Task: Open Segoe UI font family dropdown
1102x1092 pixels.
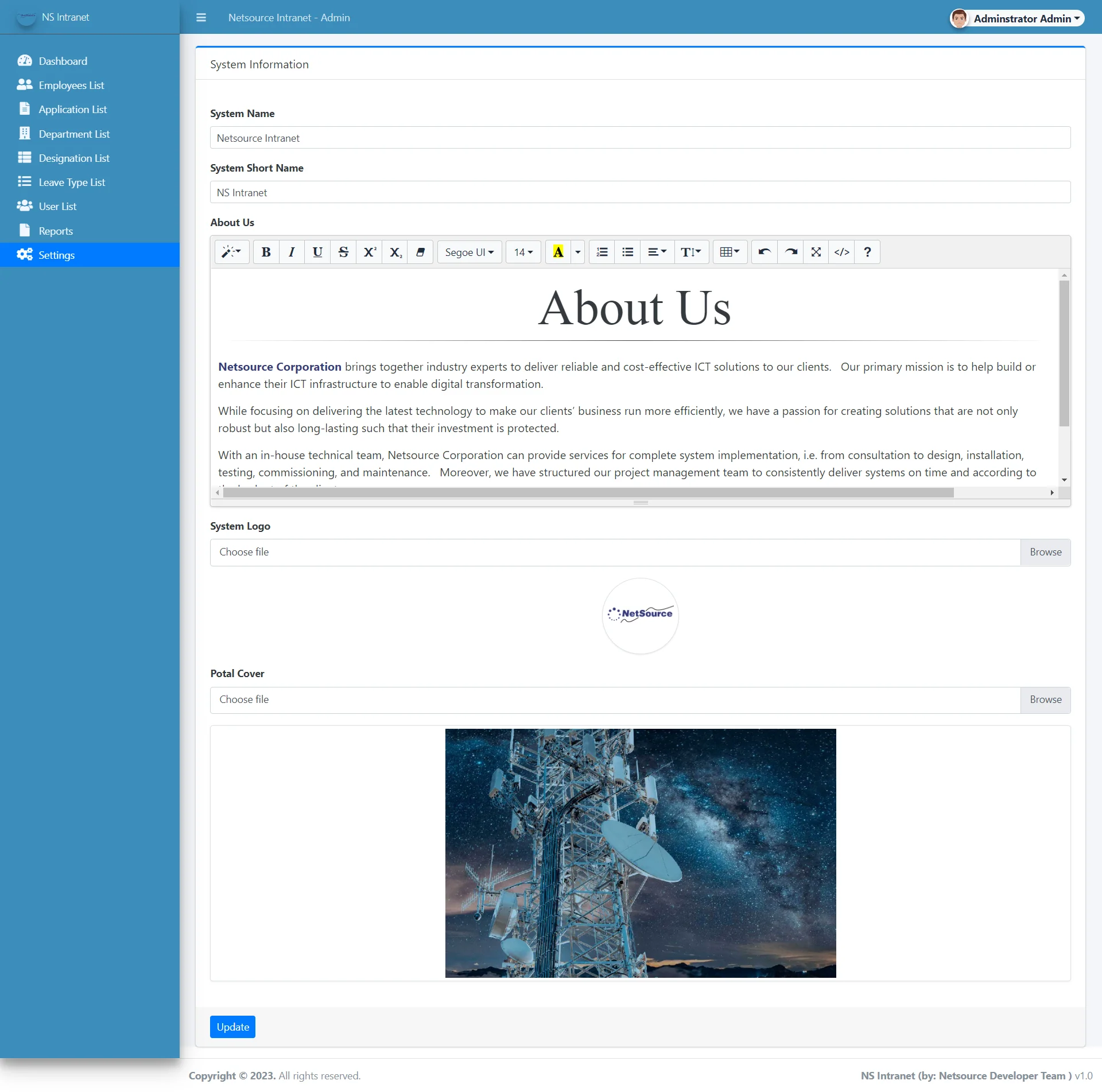Action: tap(469, 252)
